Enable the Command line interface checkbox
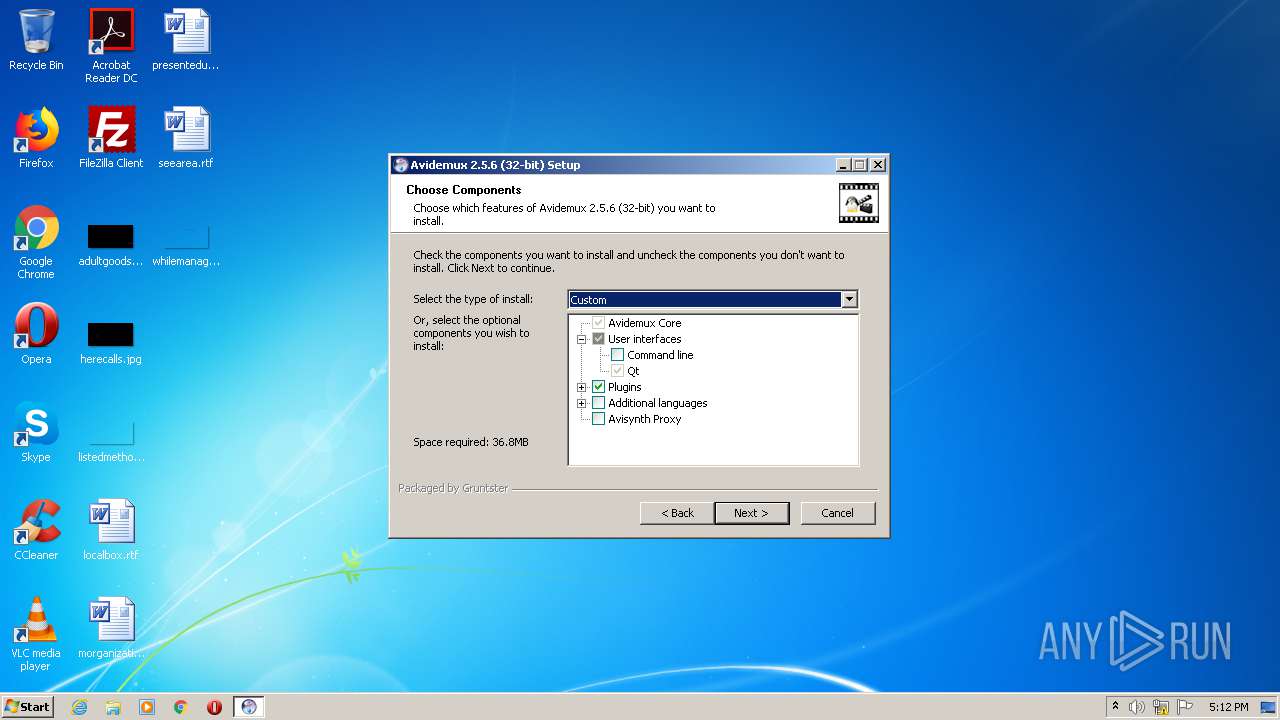Screen dimensions: 1280x720 [617, 355]
